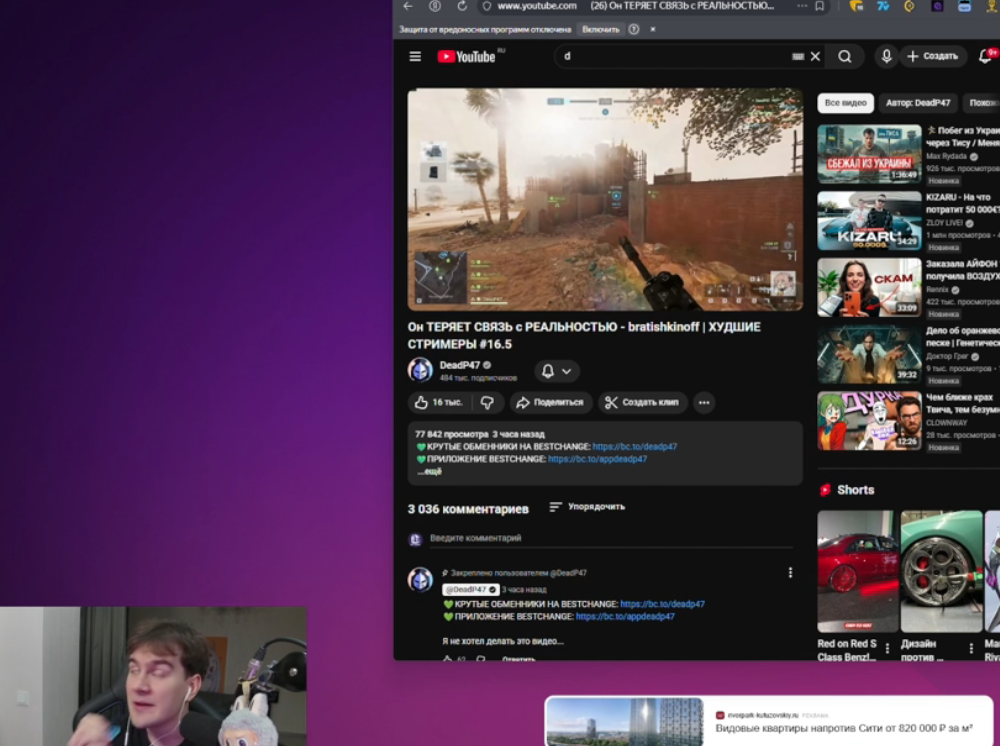
Task: Click site info shield icon in address bar
Action: [x=487, y=6]
